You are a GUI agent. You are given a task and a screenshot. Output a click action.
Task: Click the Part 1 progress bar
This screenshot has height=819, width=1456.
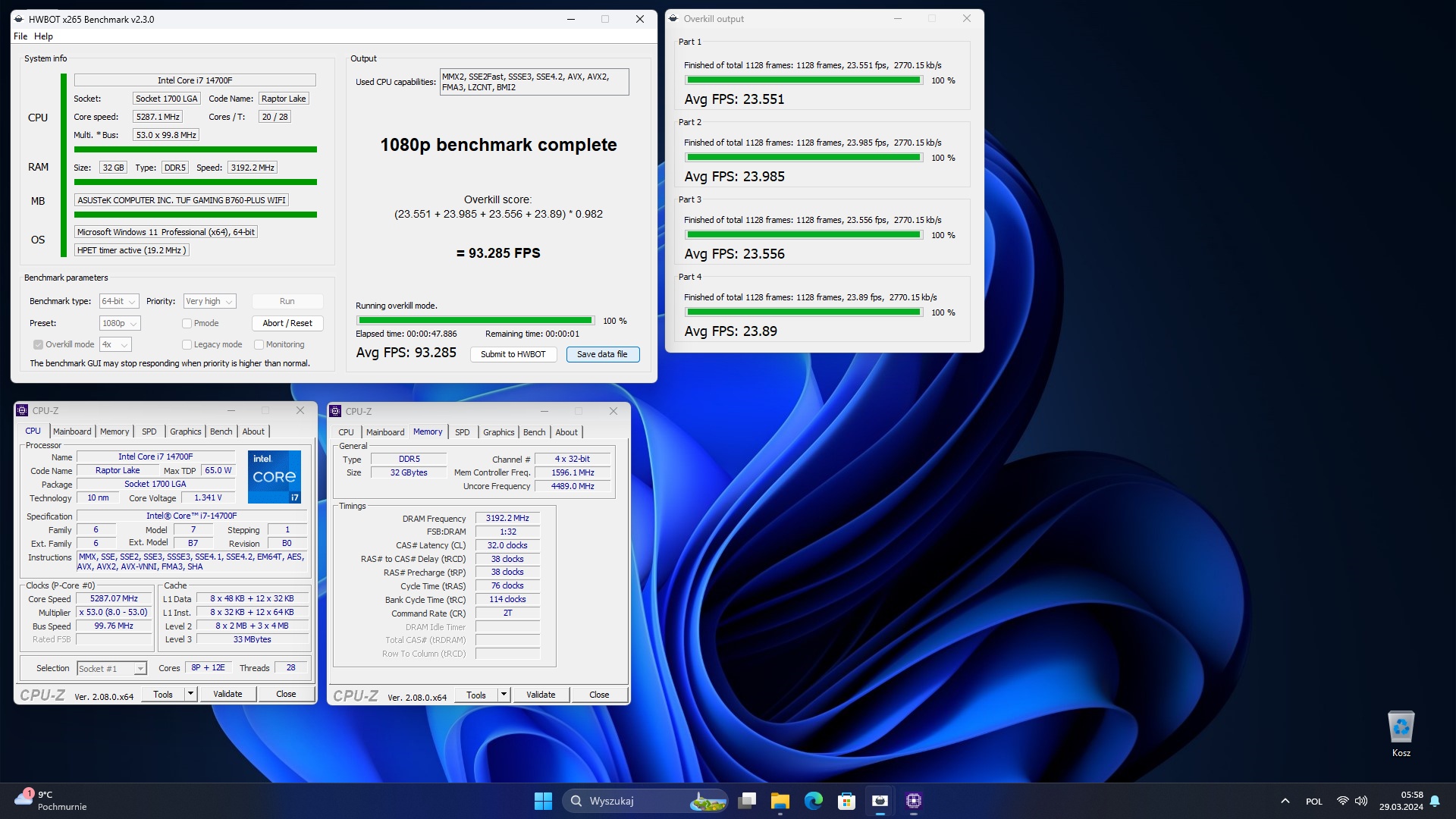[803, 80]
